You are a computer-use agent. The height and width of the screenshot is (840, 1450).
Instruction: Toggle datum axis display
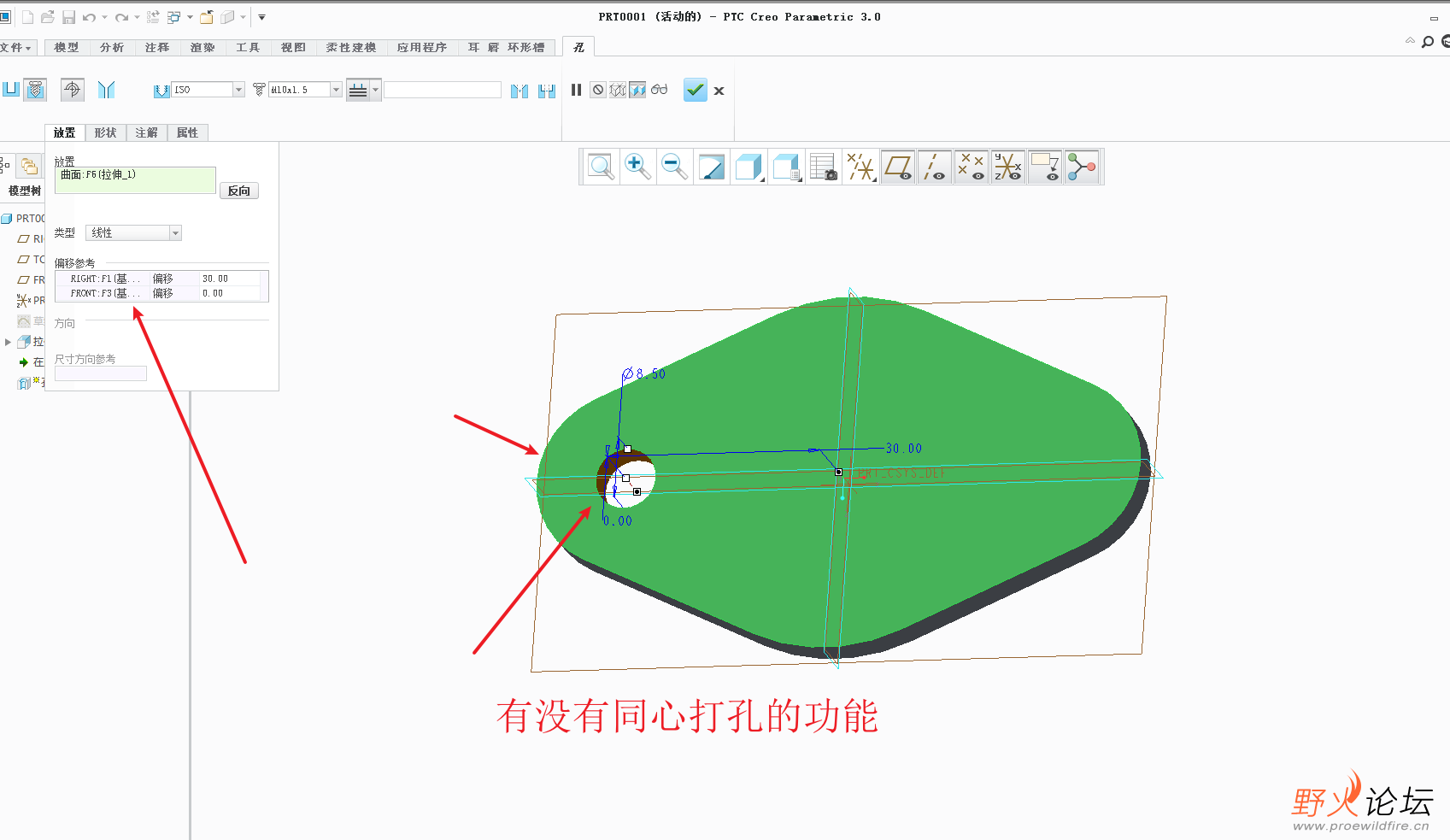[x=934, y=167]
